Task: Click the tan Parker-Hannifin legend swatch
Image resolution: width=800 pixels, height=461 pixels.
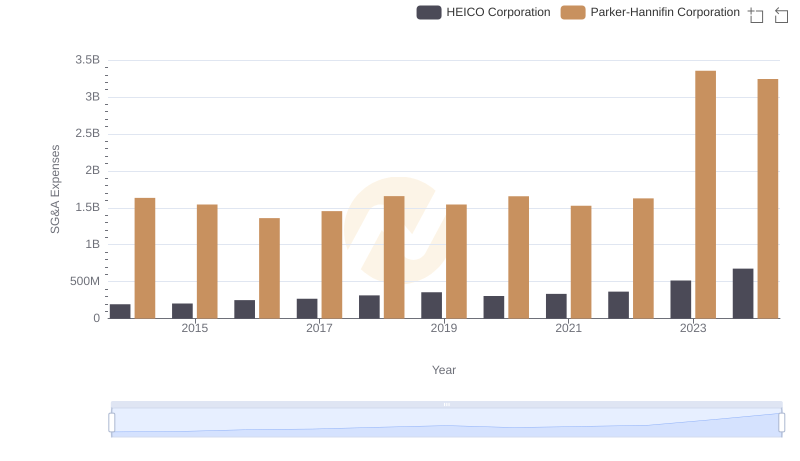Action: 573,12
